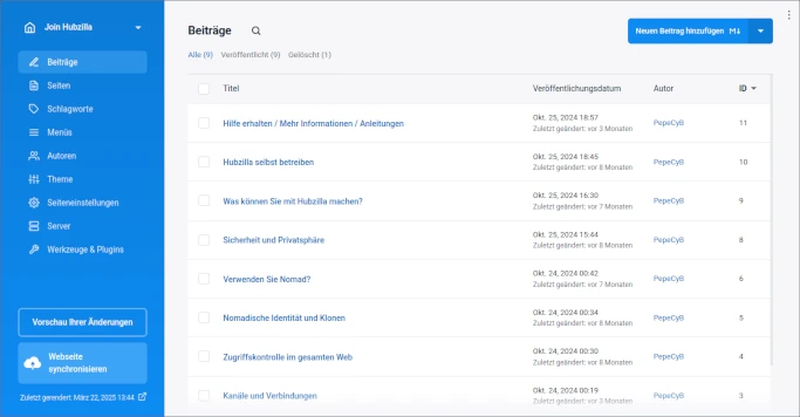Expand the Join Hubzilla site dropdown
This screenshot has width=800, height=417.
[138, 28]
